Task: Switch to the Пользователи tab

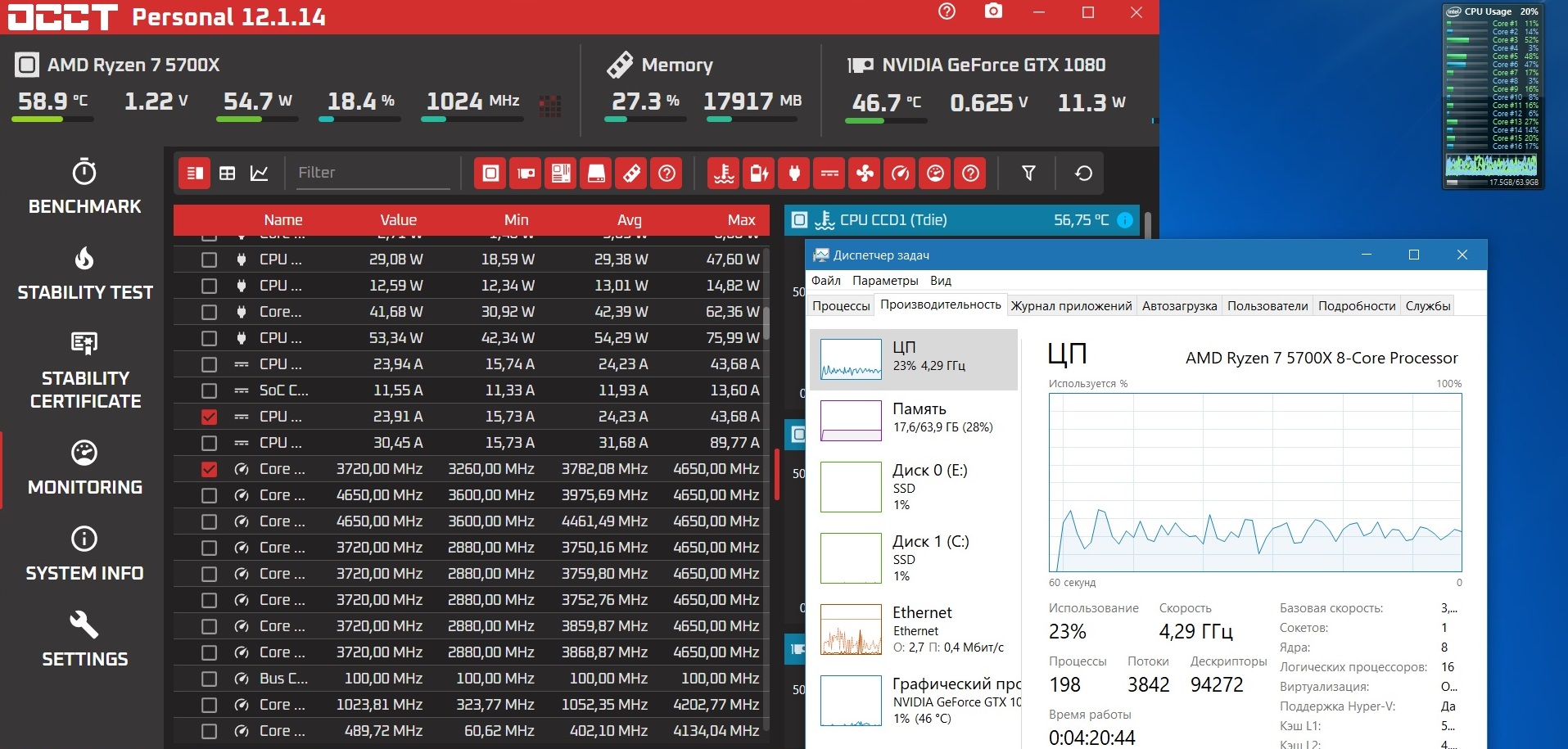Action: tap(1268, 306)
